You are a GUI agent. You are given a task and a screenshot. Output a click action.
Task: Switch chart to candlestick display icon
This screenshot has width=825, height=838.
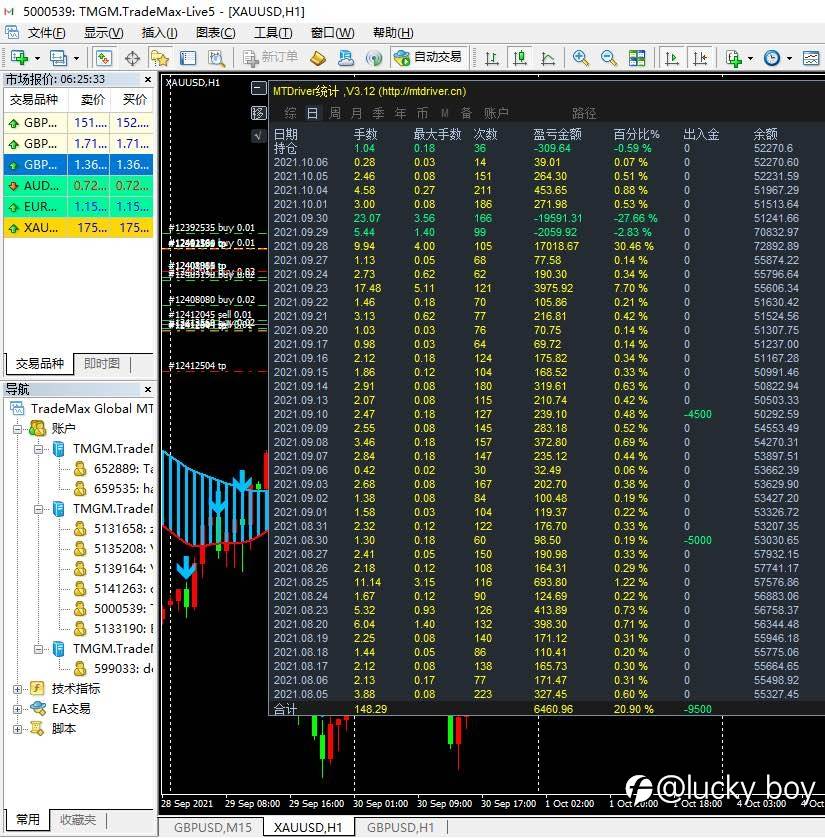(519, 58)
